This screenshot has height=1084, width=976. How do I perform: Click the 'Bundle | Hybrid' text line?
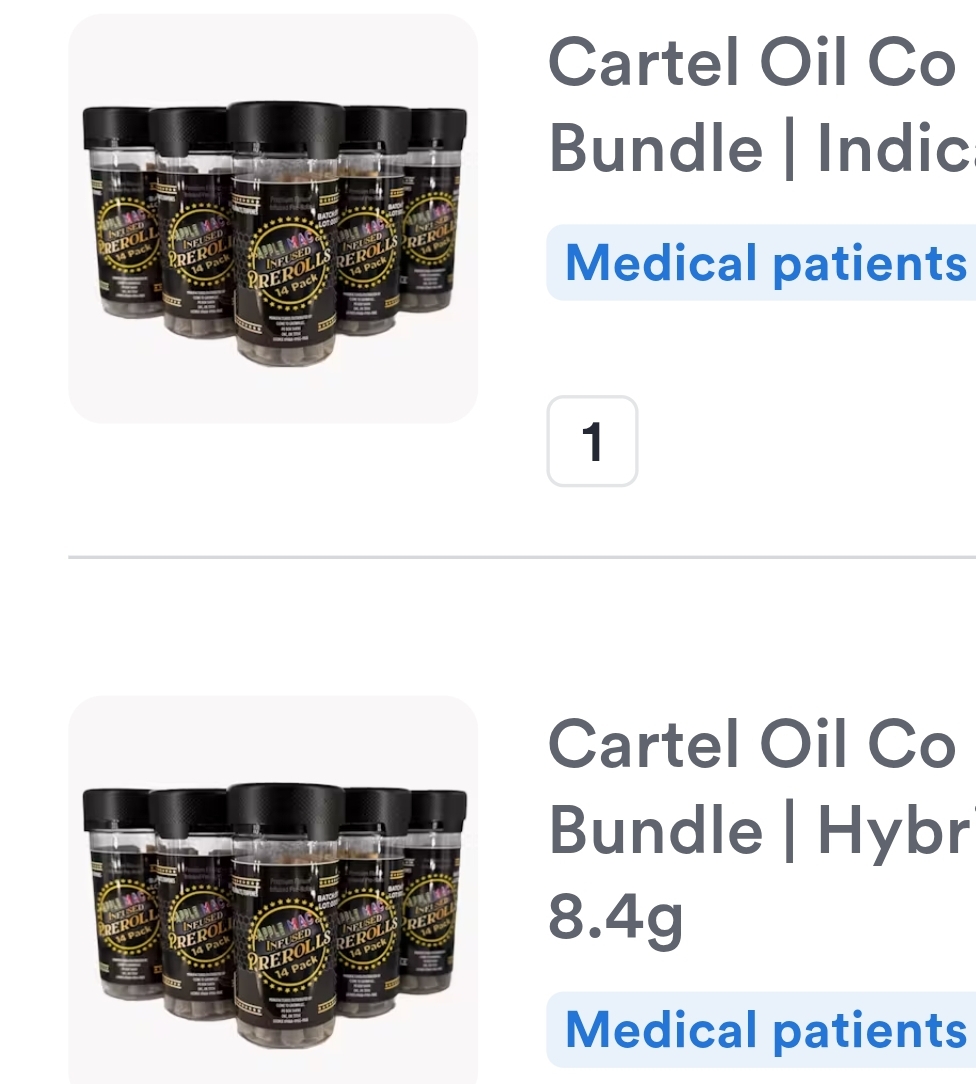click(762, 830)
